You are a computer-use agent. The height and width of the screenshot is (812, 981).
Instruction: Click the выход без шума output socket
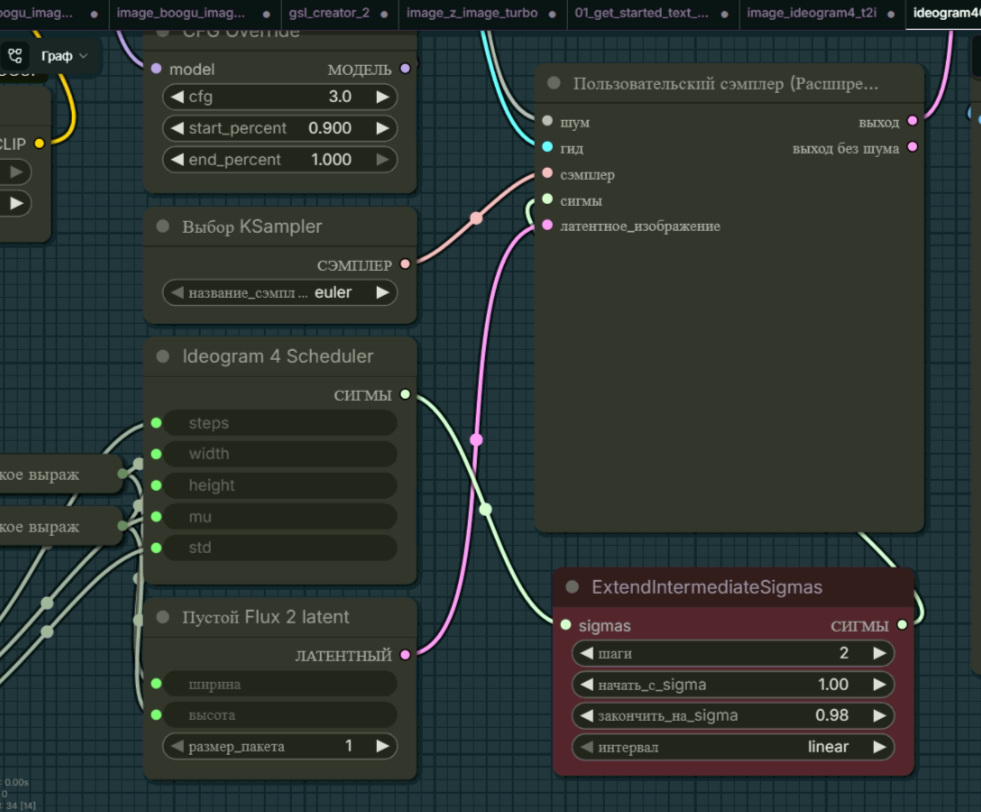[x=913, y=147]
